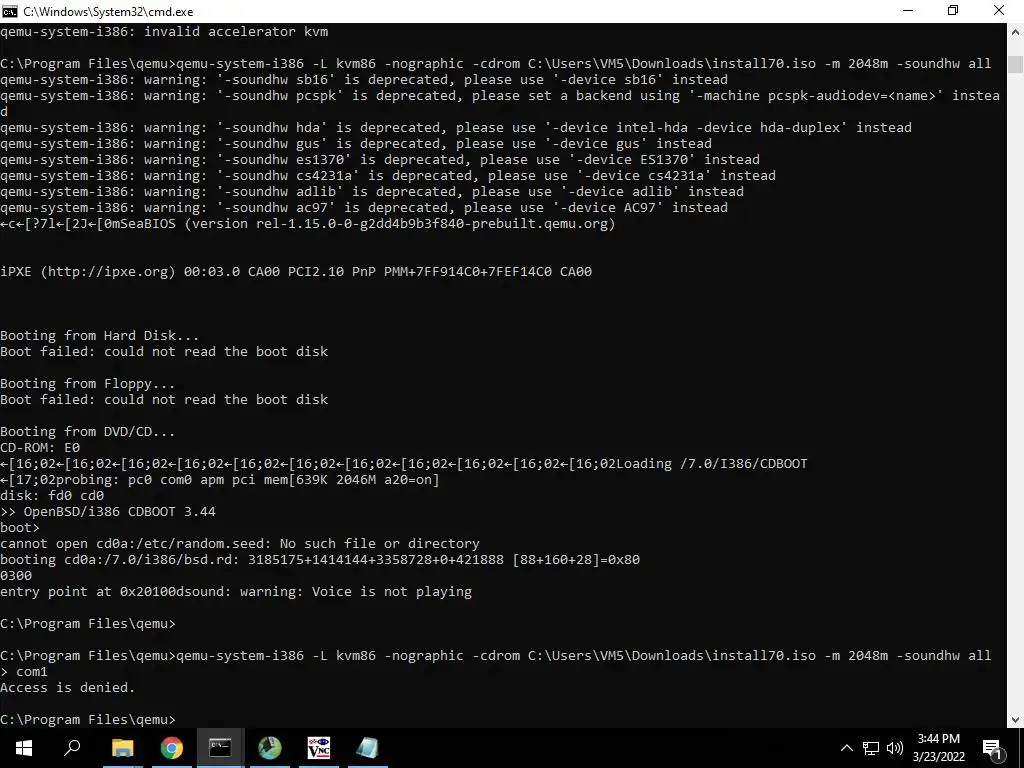Open taskbar Search magnifier
The height and width of the screenshot is (768, 1024).
pos(72,748)
